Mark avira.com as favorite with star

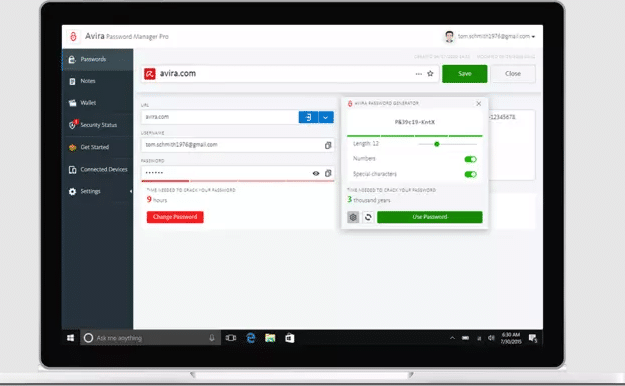click(430, 73)
